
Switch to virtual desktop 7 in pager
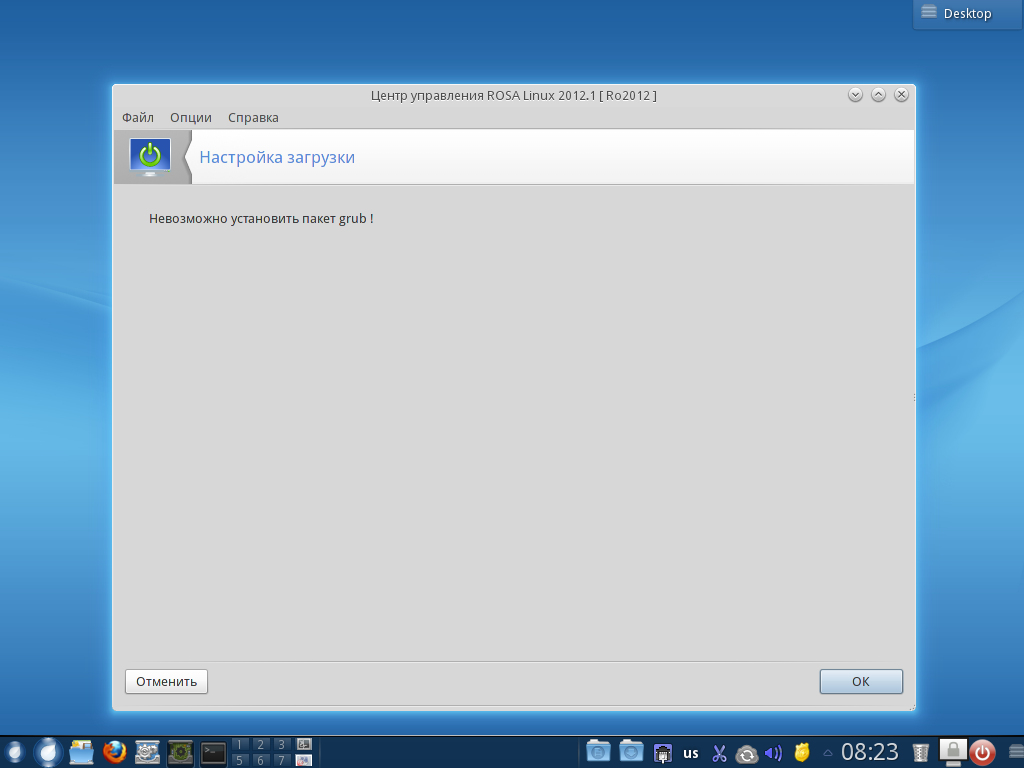pyautogui.click(x=281, y=760)
